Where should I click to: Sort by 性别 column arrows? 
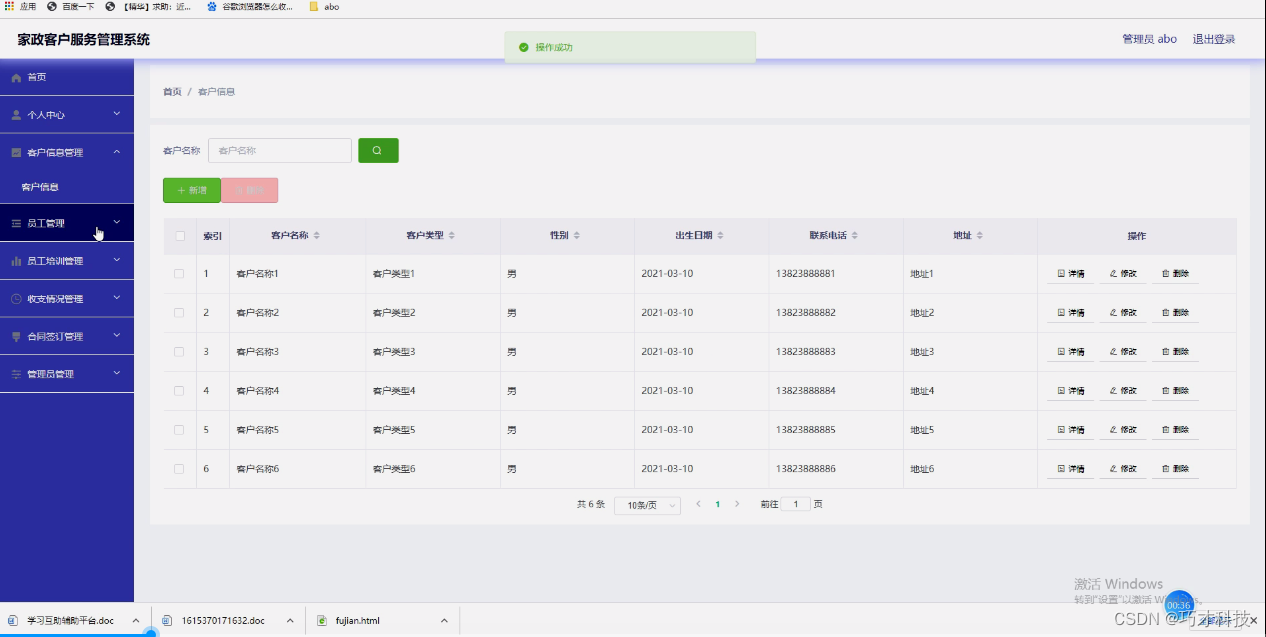coord(577,236)
